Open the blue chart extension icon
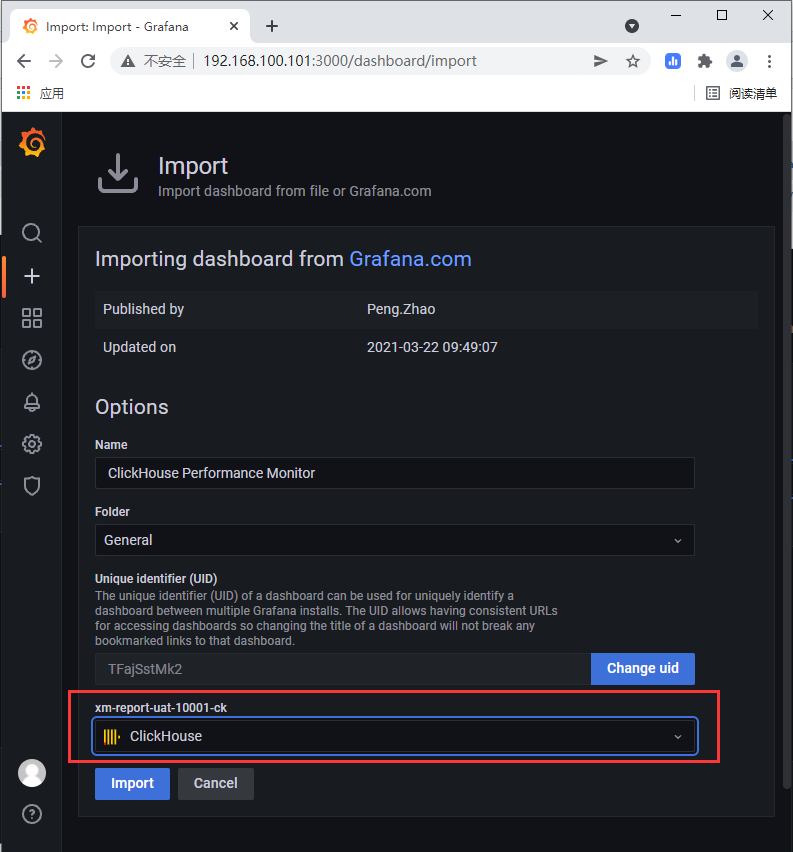Screen dimensions: 793x852 673,61
